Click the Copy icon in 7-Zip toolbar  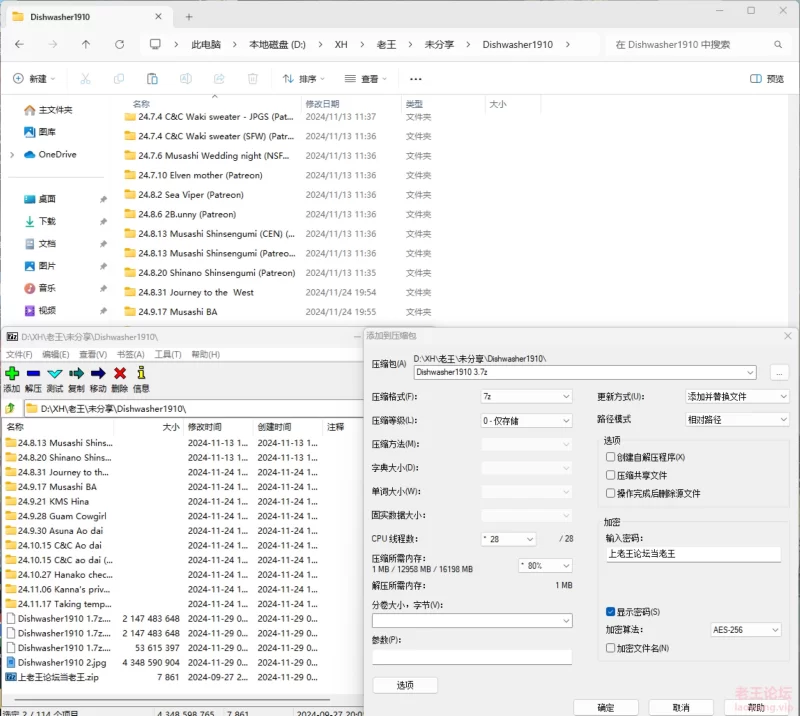76,373
